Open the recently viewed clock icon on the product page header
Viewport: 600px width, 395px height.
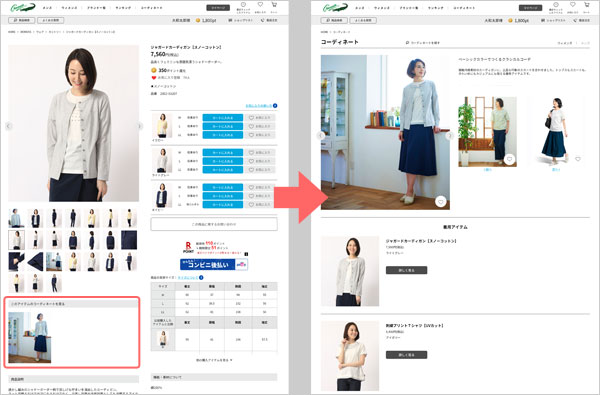[x=243, y=5]
